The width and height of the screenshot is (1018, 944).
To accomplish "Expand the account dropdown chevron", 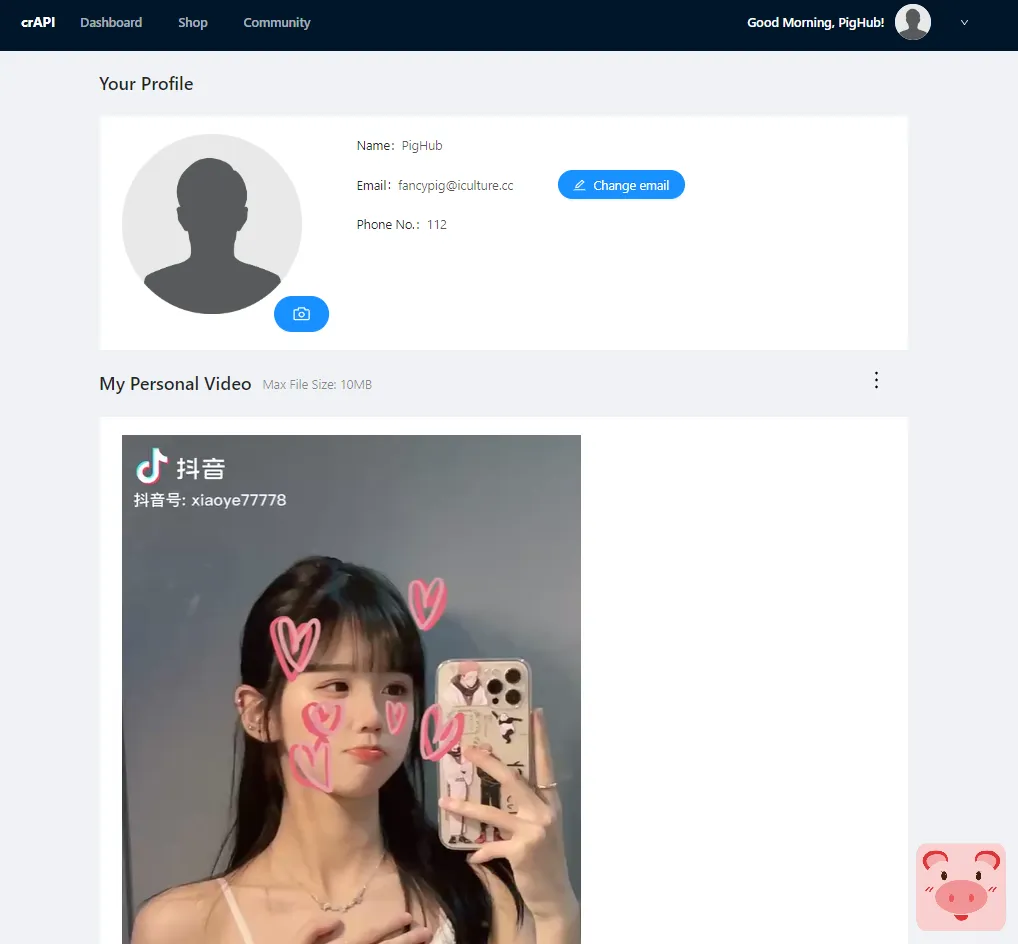I will coord(964,23).
